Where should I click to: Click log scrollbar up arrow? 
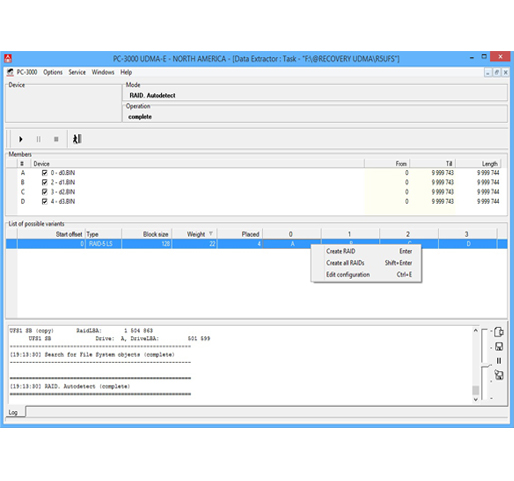point(475,331)
